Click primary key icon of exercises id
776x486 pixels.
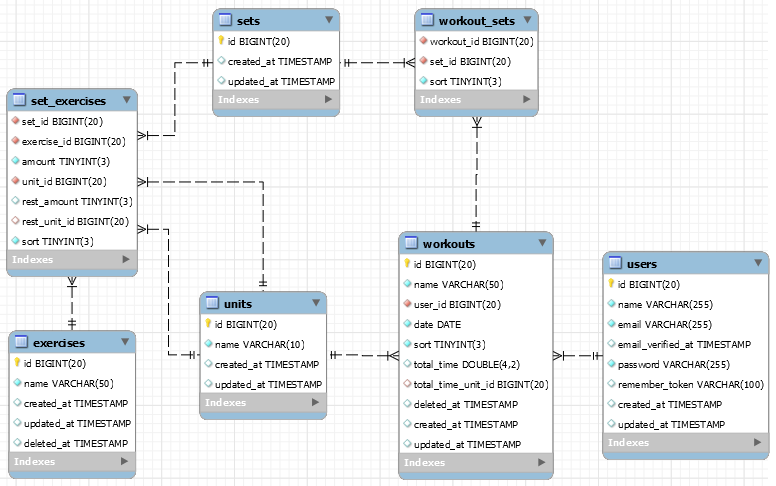point(17,363)
